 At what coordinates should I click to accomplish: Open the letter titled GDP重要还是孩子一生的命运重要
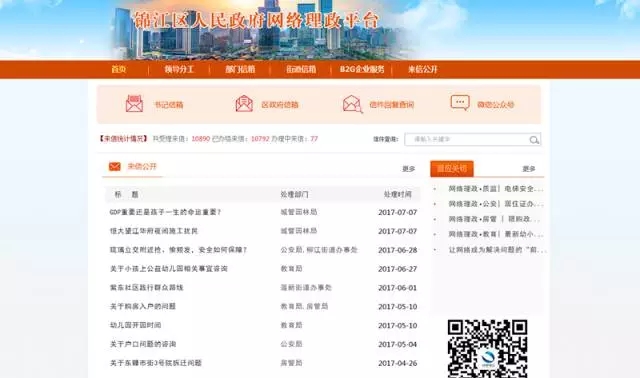pos(165,212)
